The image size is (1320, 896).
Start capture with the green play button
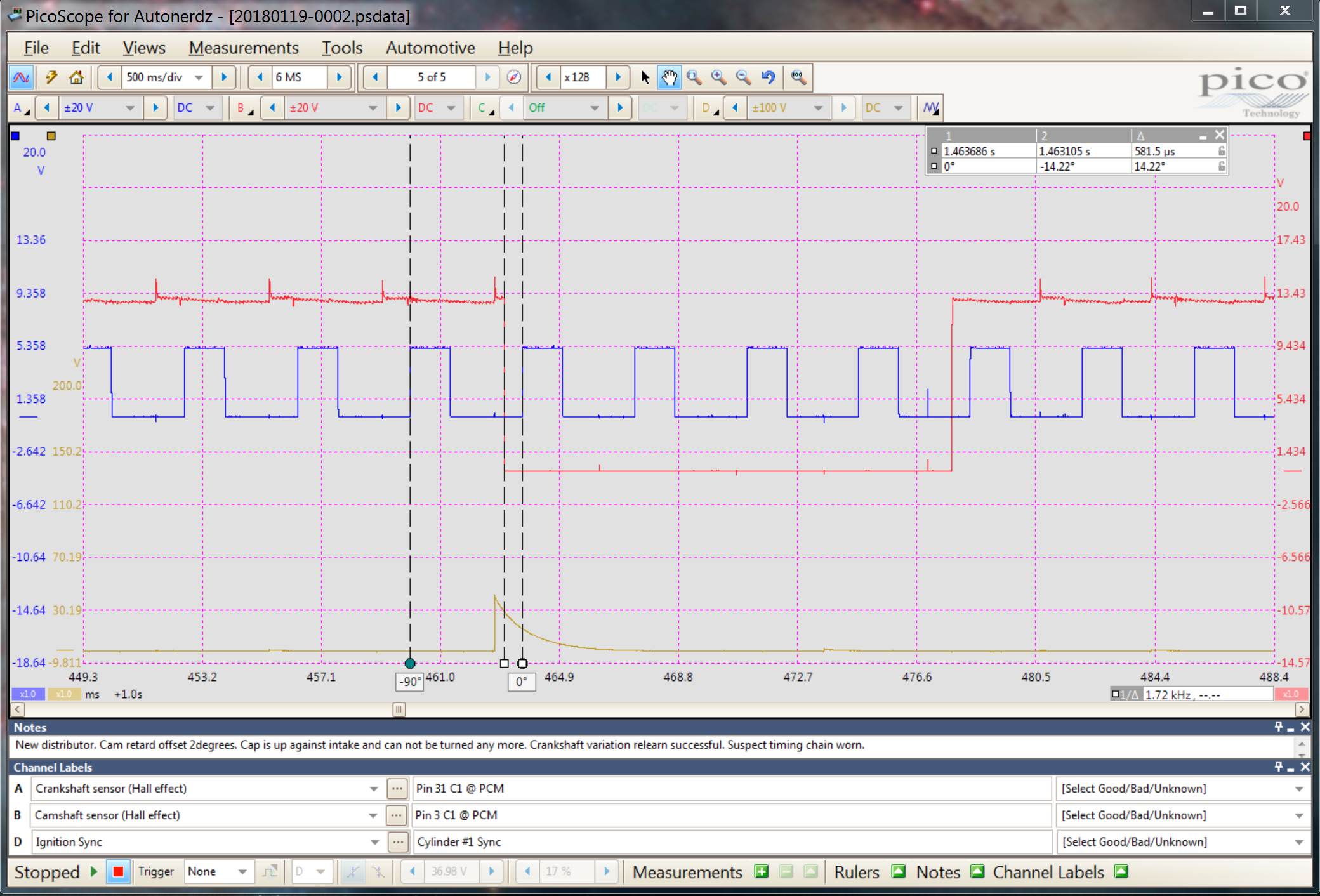[x=94, y=872]
